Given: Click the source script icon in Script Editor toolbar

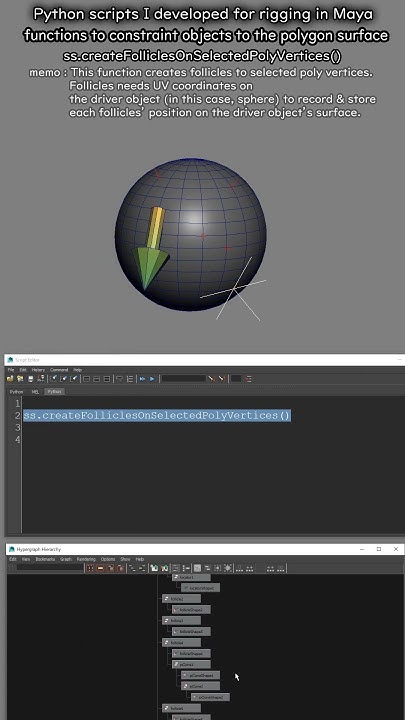Looking at the screenshot, I should pos(20,379).
